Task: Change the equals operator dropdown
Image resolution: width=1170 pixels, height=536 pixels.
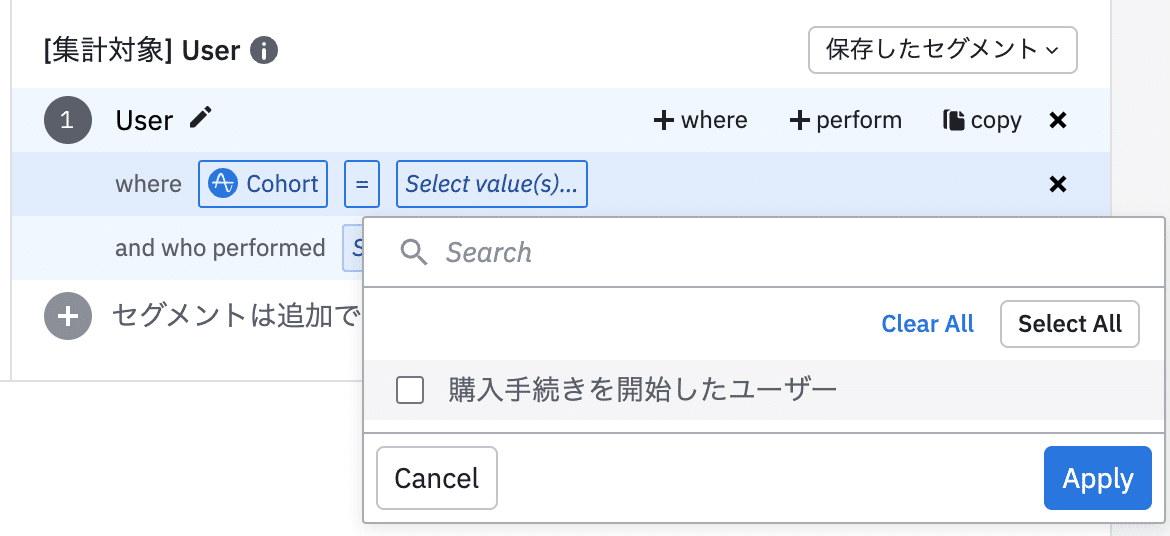Action: tap(362, 184)
